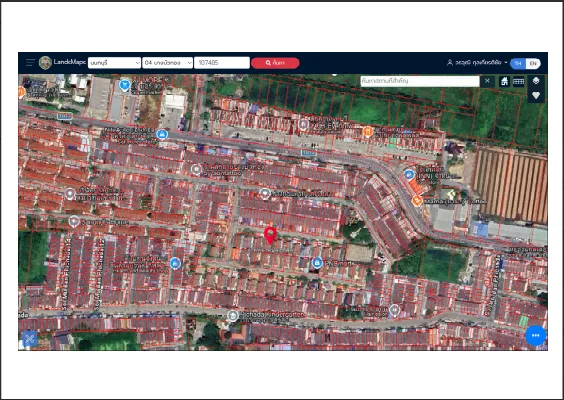Click the house icon map tool
The image size is (564, 400).
pos(504,81)
